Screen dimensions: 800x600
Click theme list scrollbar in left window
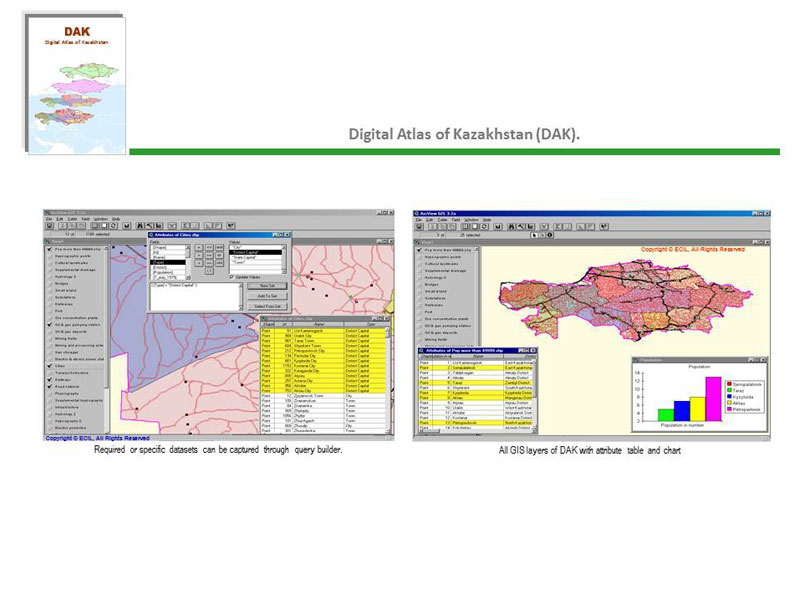pyautogui.click(x=106, y=339)
